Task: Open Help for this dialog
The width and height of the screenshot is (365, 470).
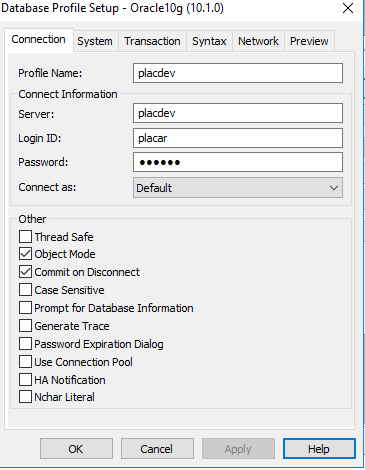Action: click(319, 449)
